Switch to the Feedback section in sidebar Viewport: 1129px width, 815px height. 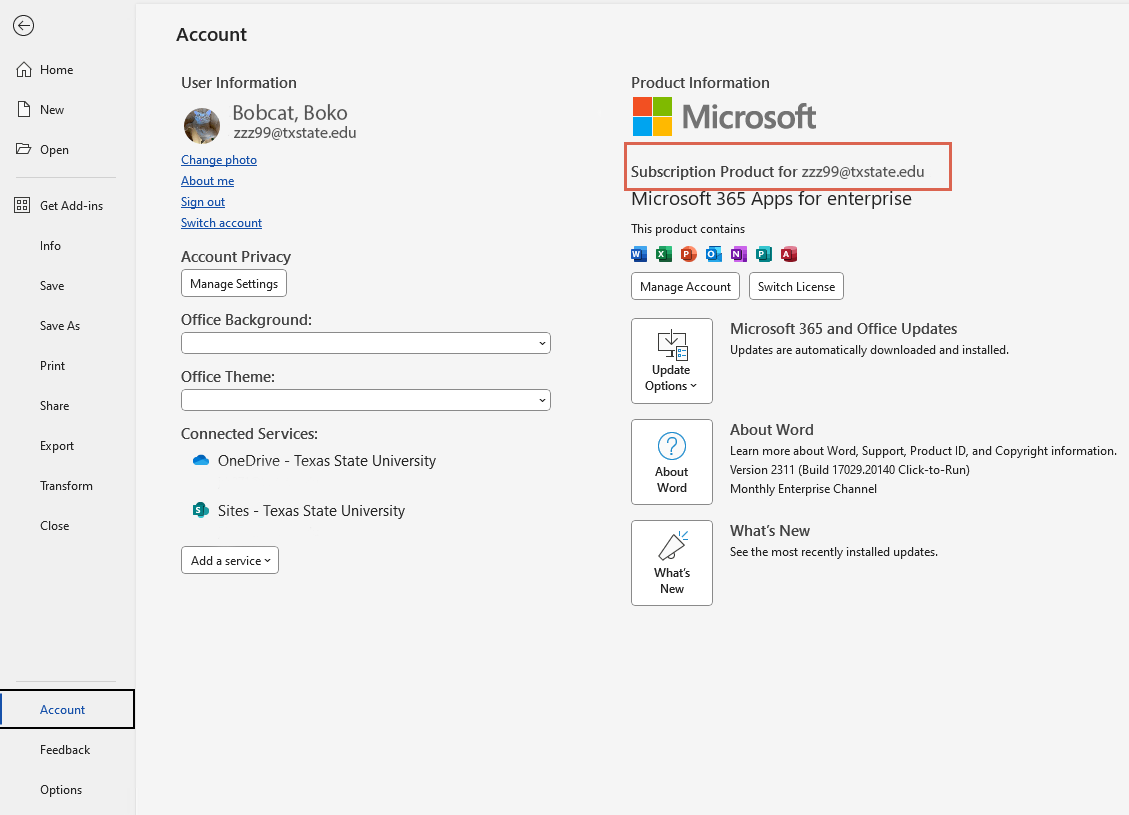coord(65,749)
